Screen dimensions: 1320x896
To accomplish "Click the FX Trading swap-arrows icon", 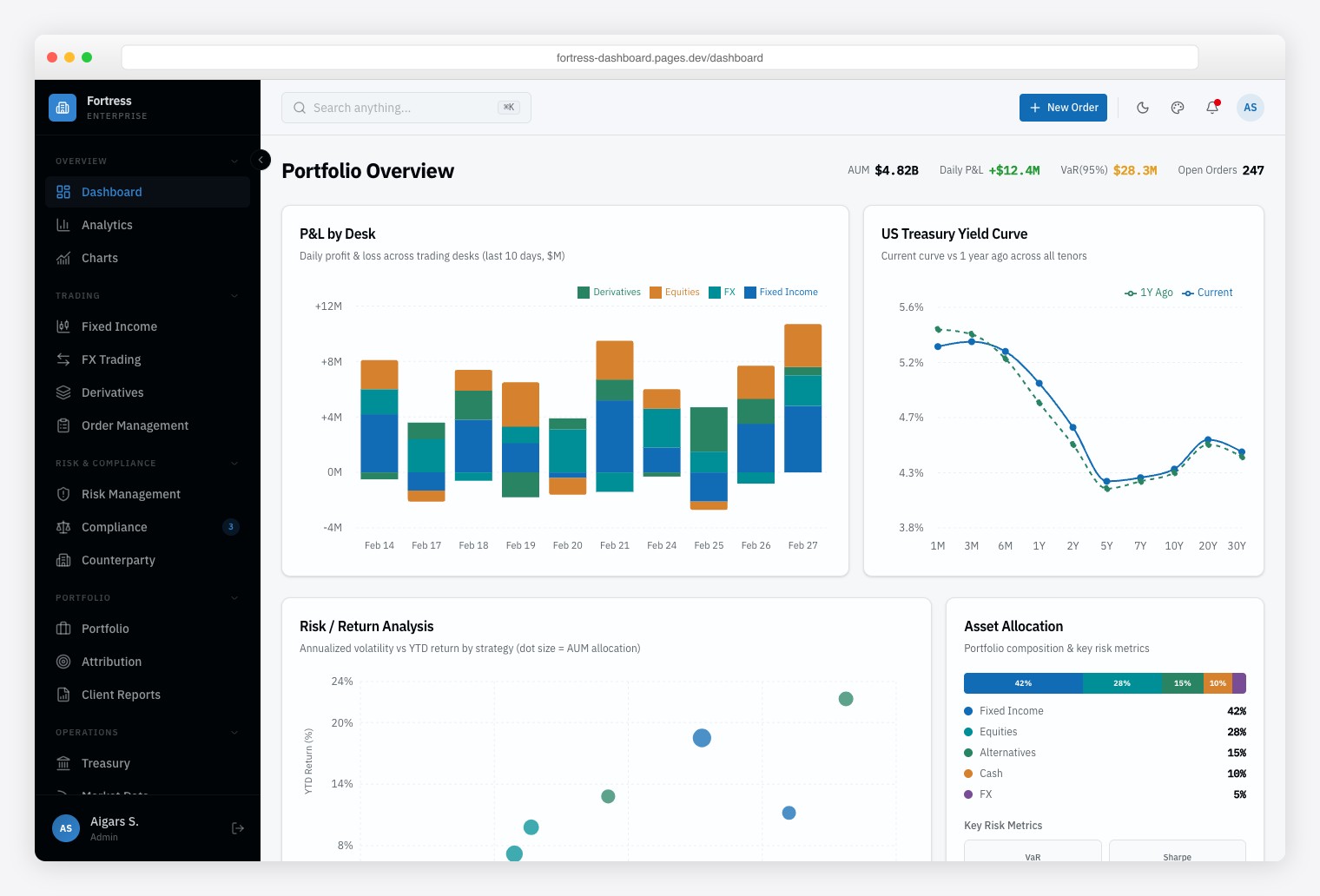I will click(x=63, y=359).
